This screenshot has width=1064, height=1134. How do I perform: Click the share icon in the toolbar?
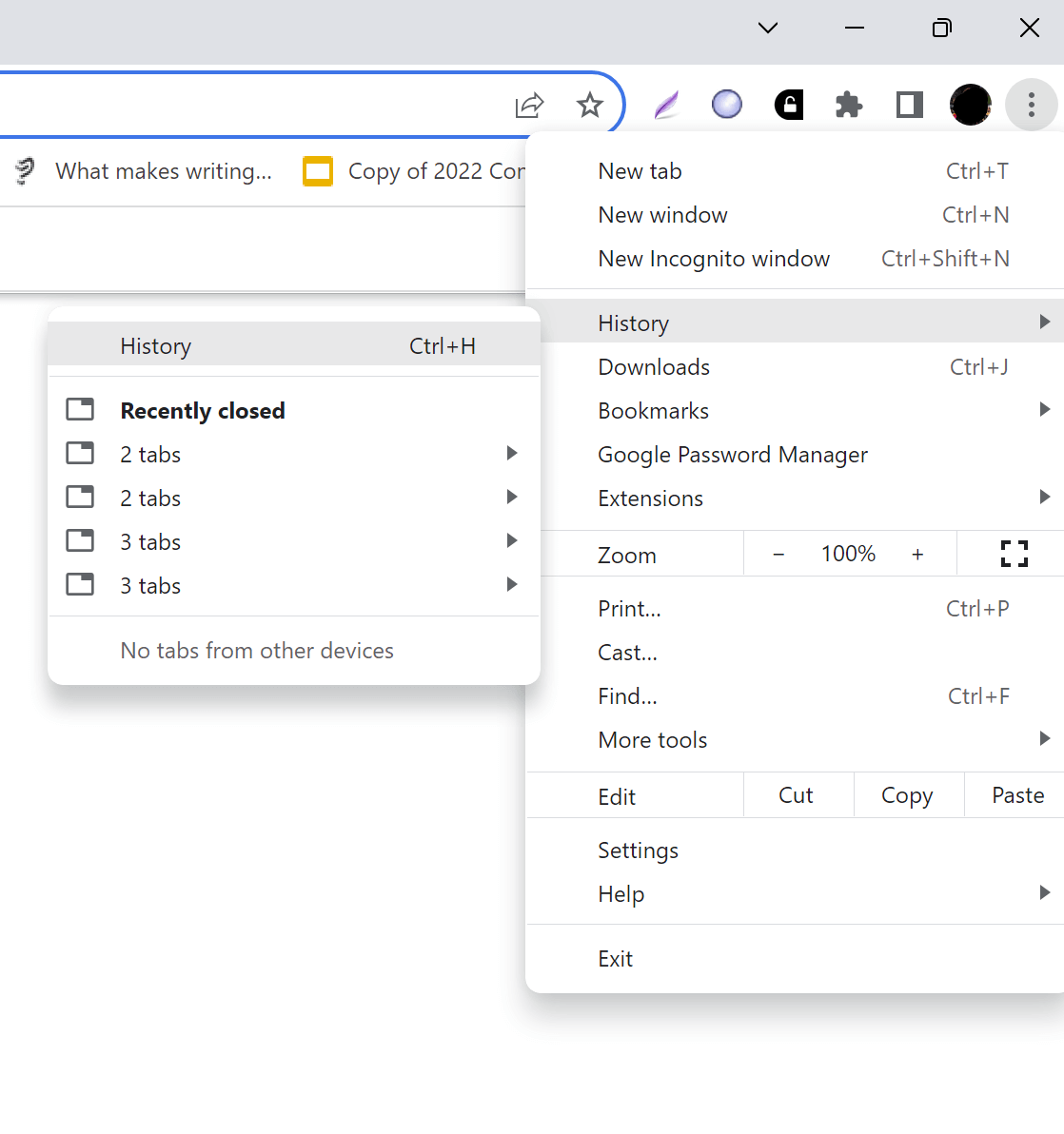click(x=529, y=105)
